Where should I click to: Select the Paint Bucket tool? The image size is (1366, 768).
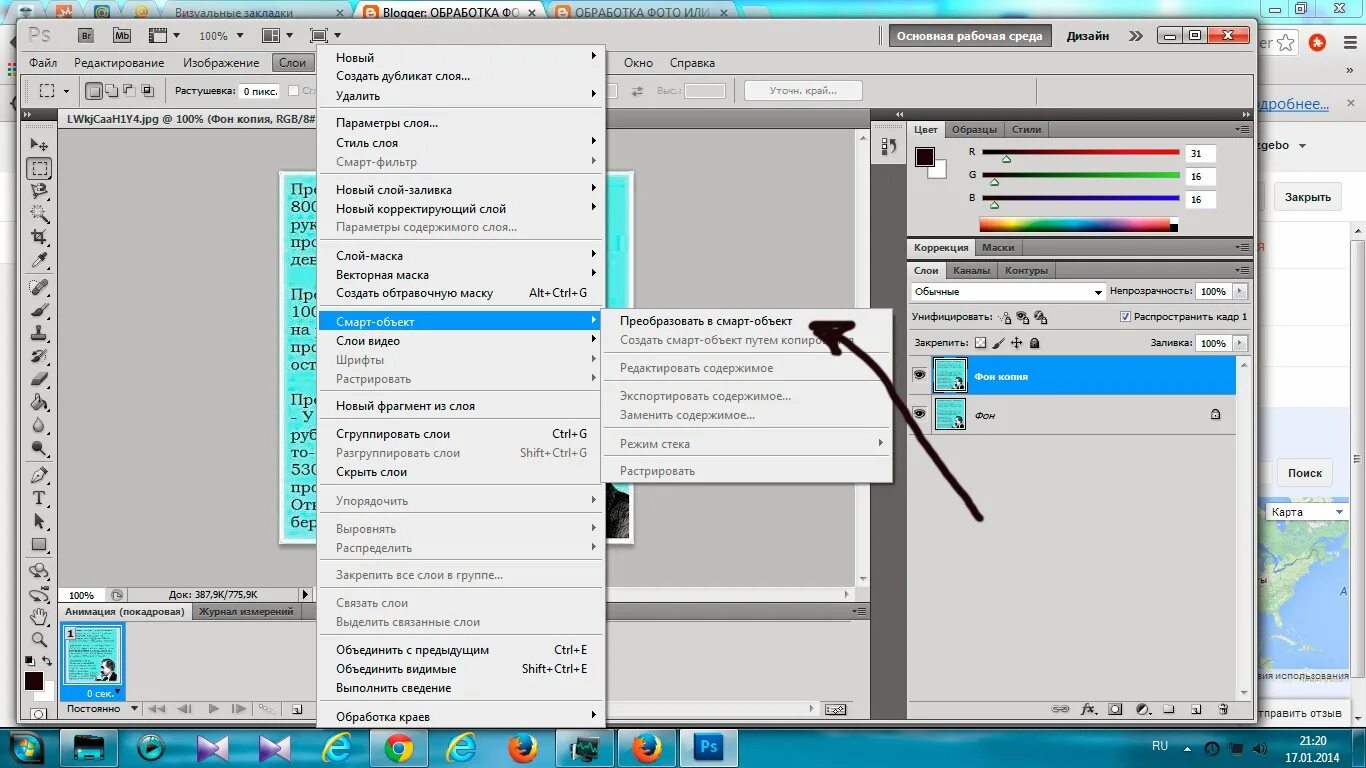click(39, 403)
